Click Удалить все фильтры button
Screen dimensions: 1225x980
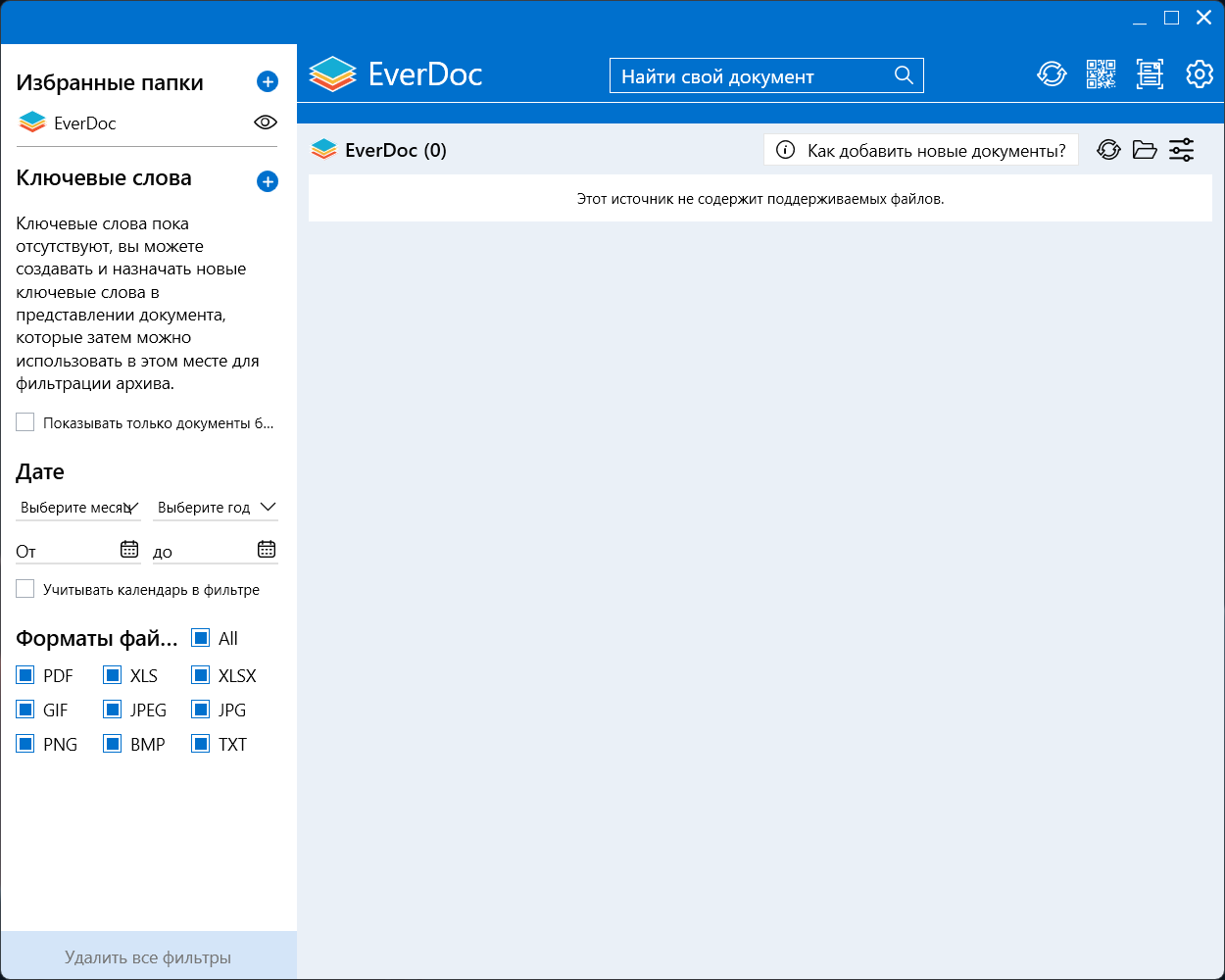point(148,956)
